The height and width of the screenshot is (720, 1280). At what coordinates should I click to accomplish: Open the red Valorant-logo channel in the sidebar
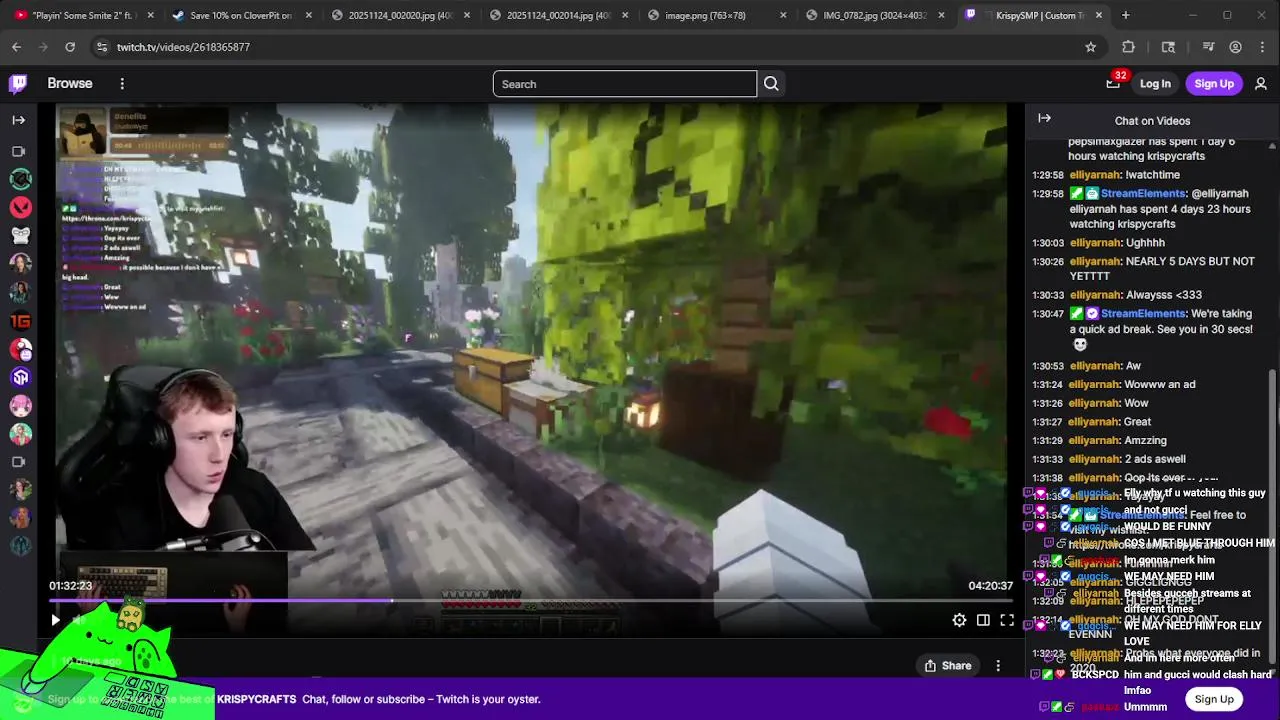[x=20, y=208]
